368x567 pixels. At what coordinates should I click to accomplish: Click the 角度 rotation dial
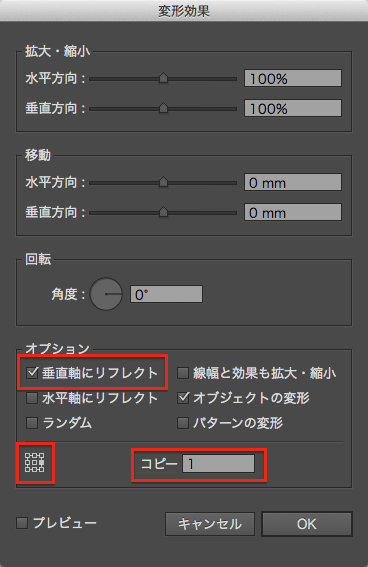pyautogui.click(x=106, y=294)
